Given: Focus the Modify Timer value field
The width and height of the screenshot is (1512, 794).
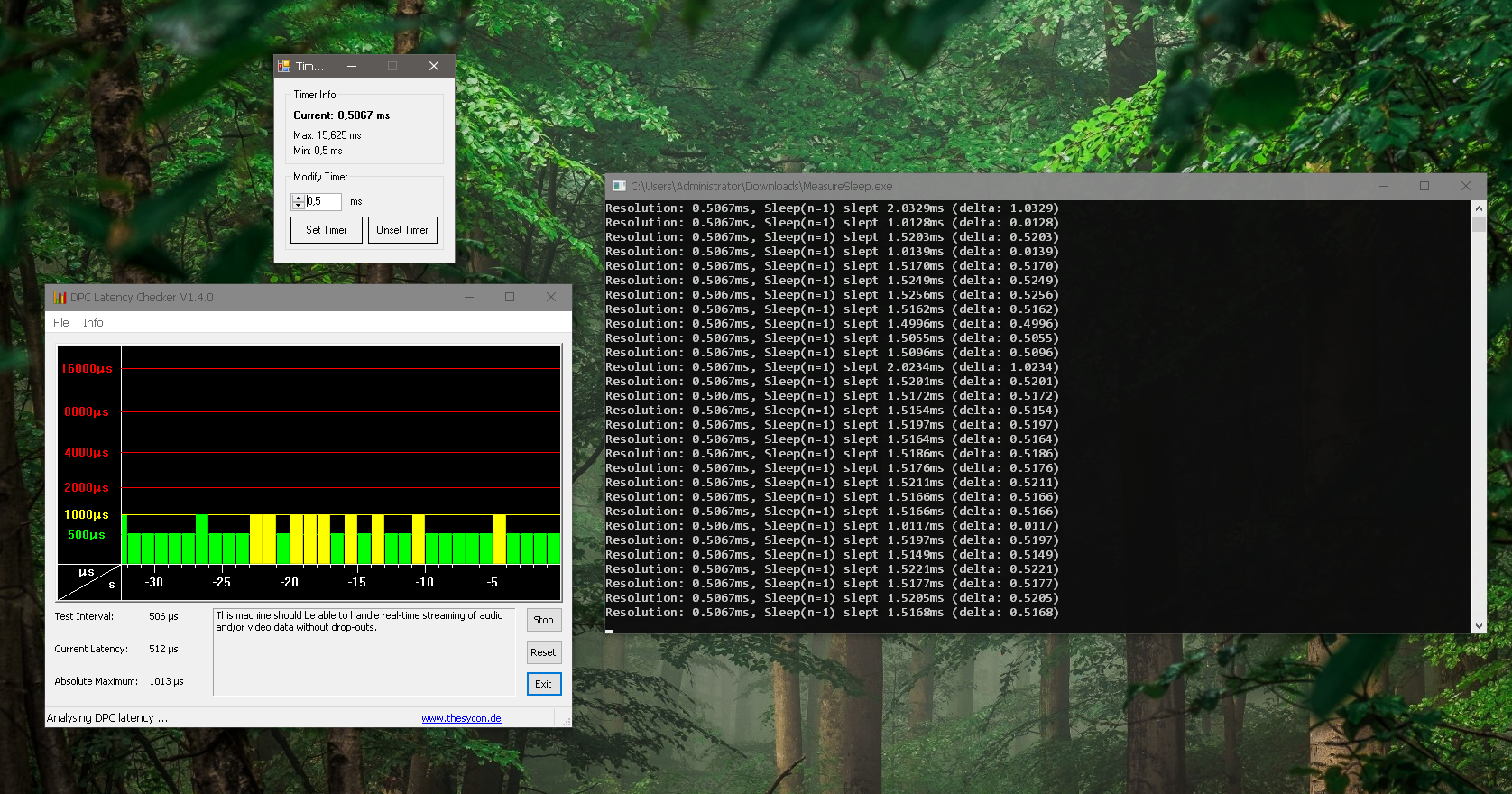Looking at the screenshot, I should tap(323, 201).
